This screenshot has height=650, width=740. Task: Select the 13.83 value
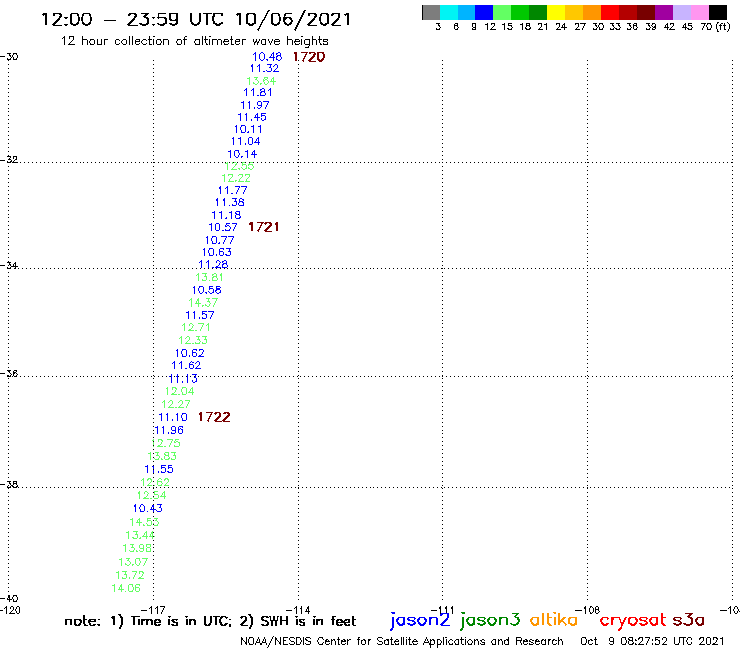point(162,456)
